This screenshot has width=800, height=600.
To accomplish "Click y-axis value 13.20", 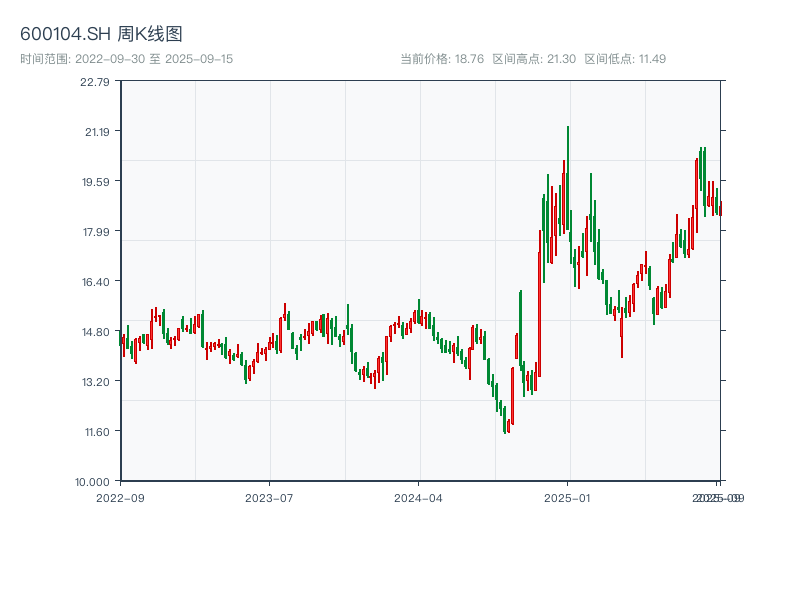I will [96, 382].
